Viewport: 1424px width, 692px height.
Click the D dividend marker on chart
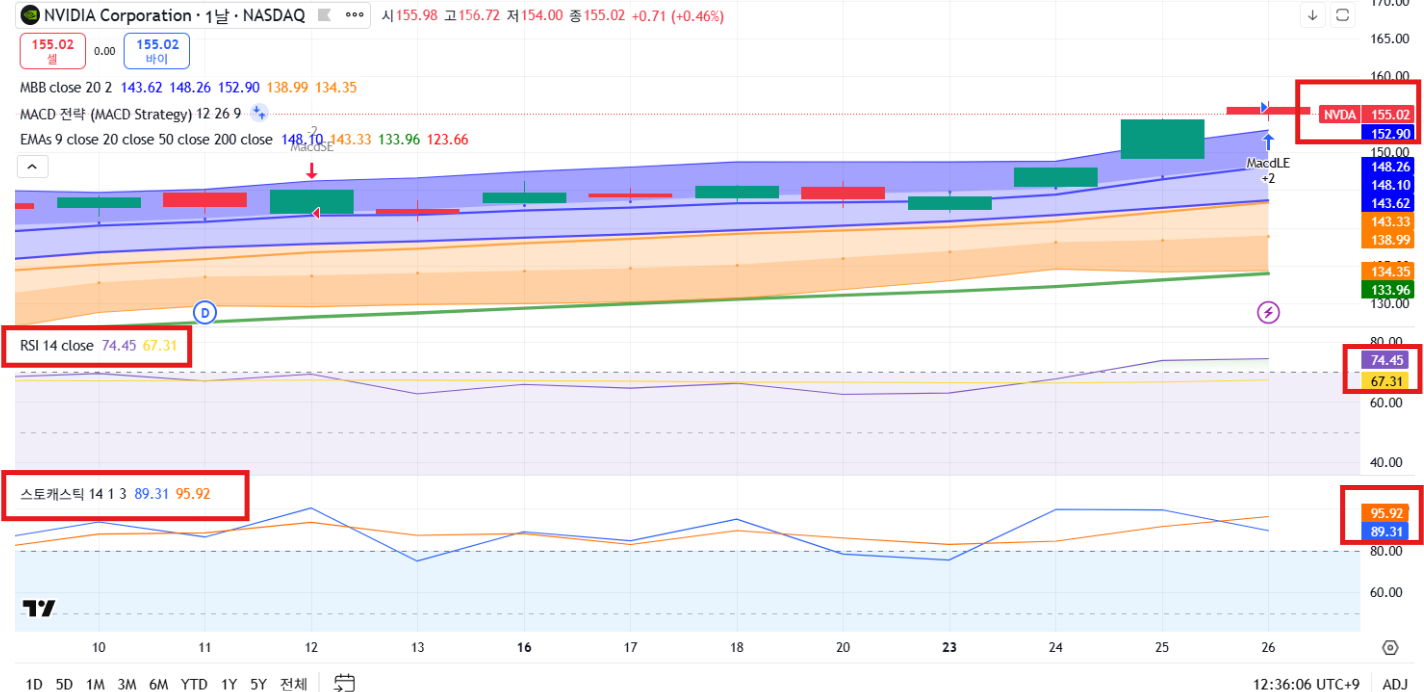pos(205,311)
